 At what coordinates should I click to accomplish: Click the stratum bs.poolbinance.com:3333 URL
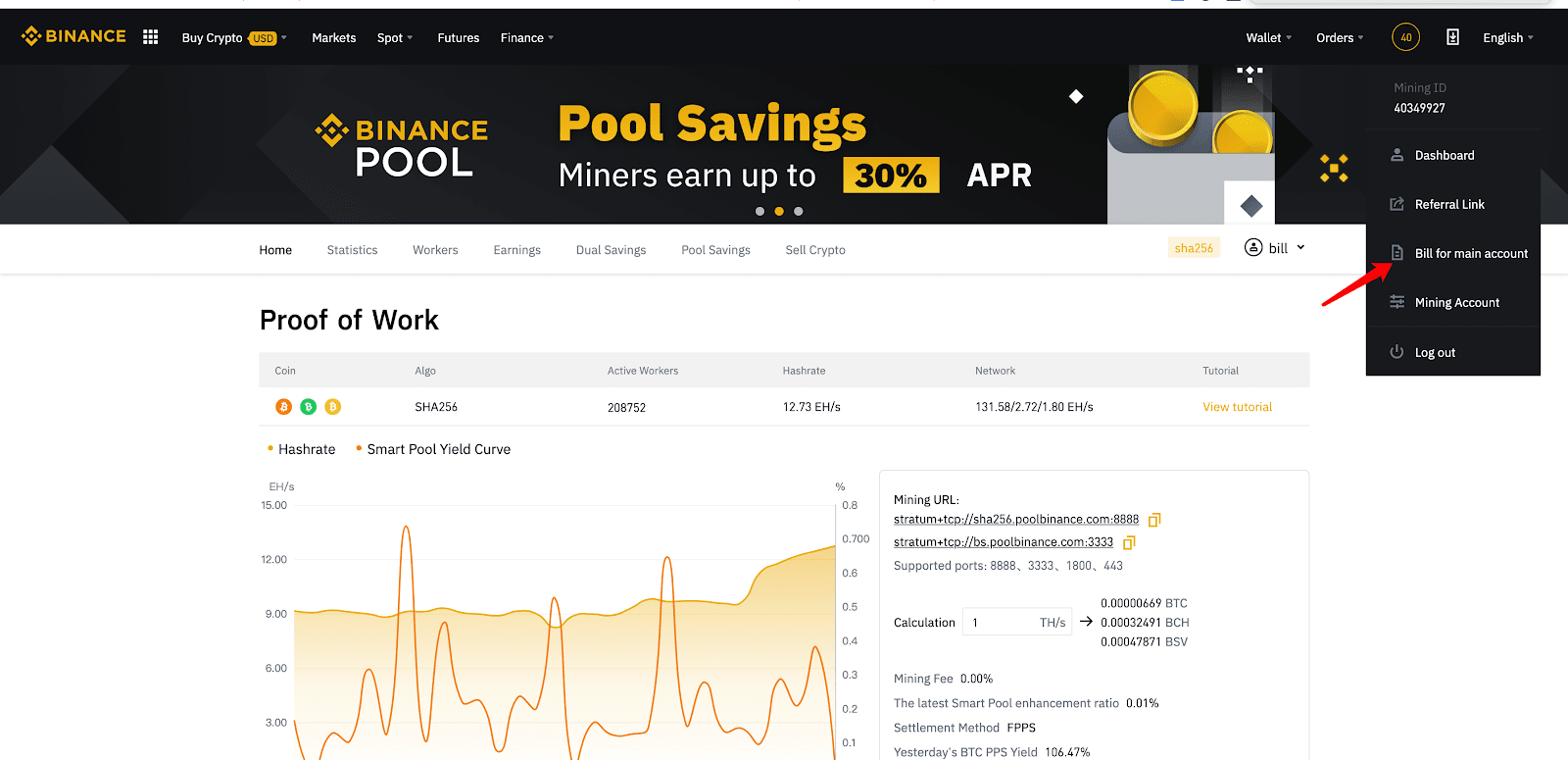[1004, 542]
